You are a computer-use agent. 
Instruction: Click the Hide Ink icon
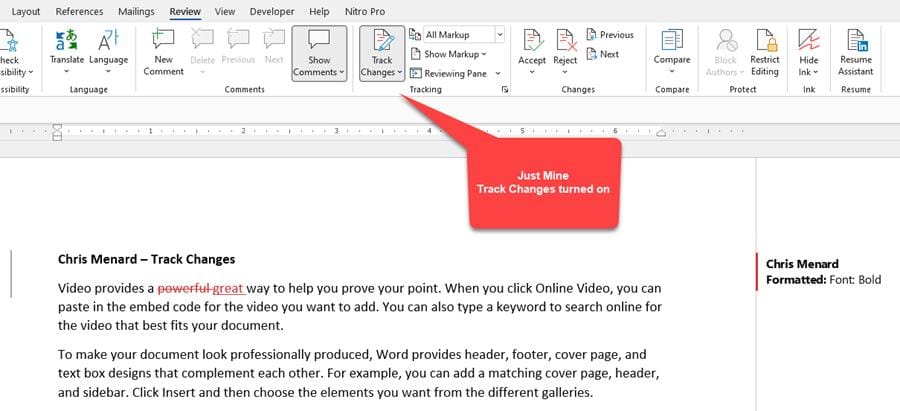pos(808,40)
